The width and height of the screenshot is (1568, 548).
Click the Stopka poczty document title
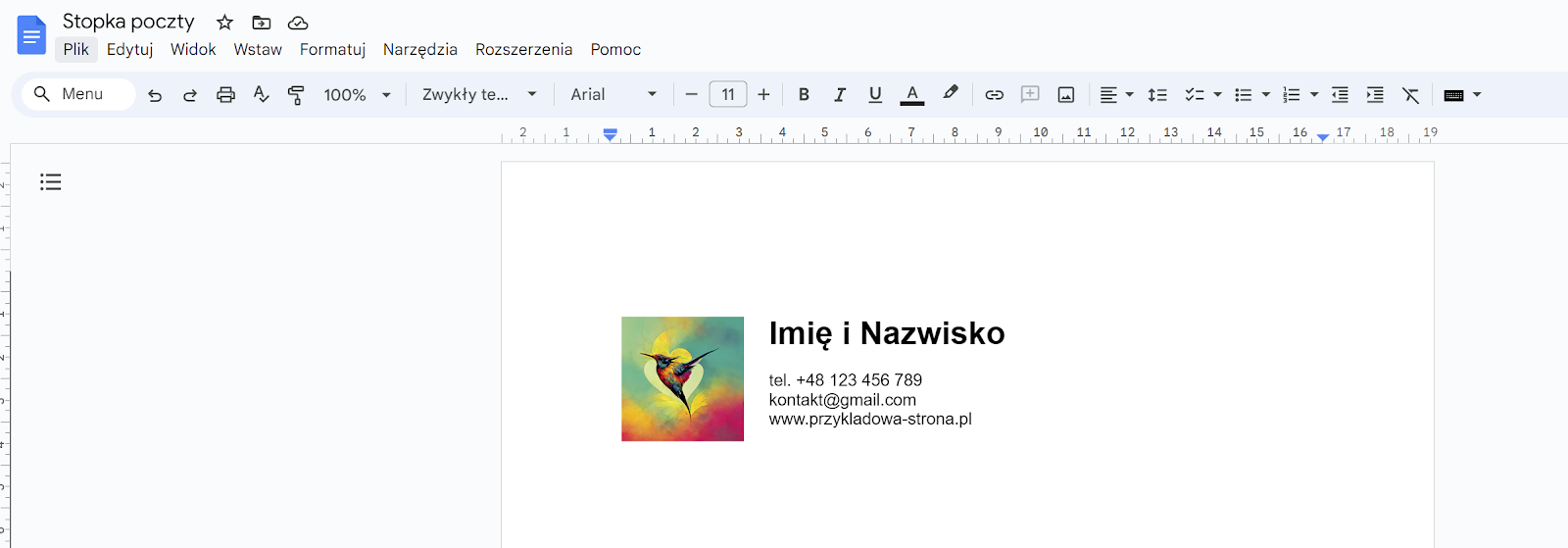click(128, 22)
